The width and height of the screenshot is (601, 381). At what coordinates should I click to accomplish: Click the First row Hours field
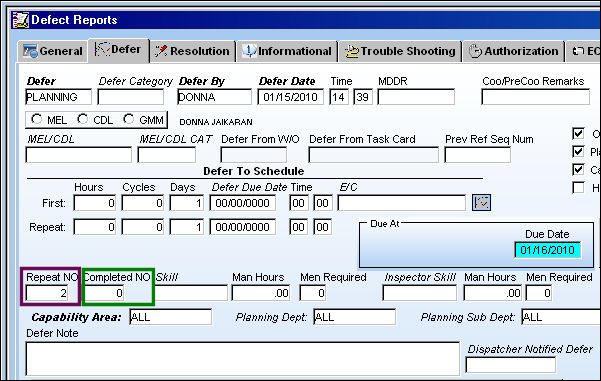click(x=95, y=203)
